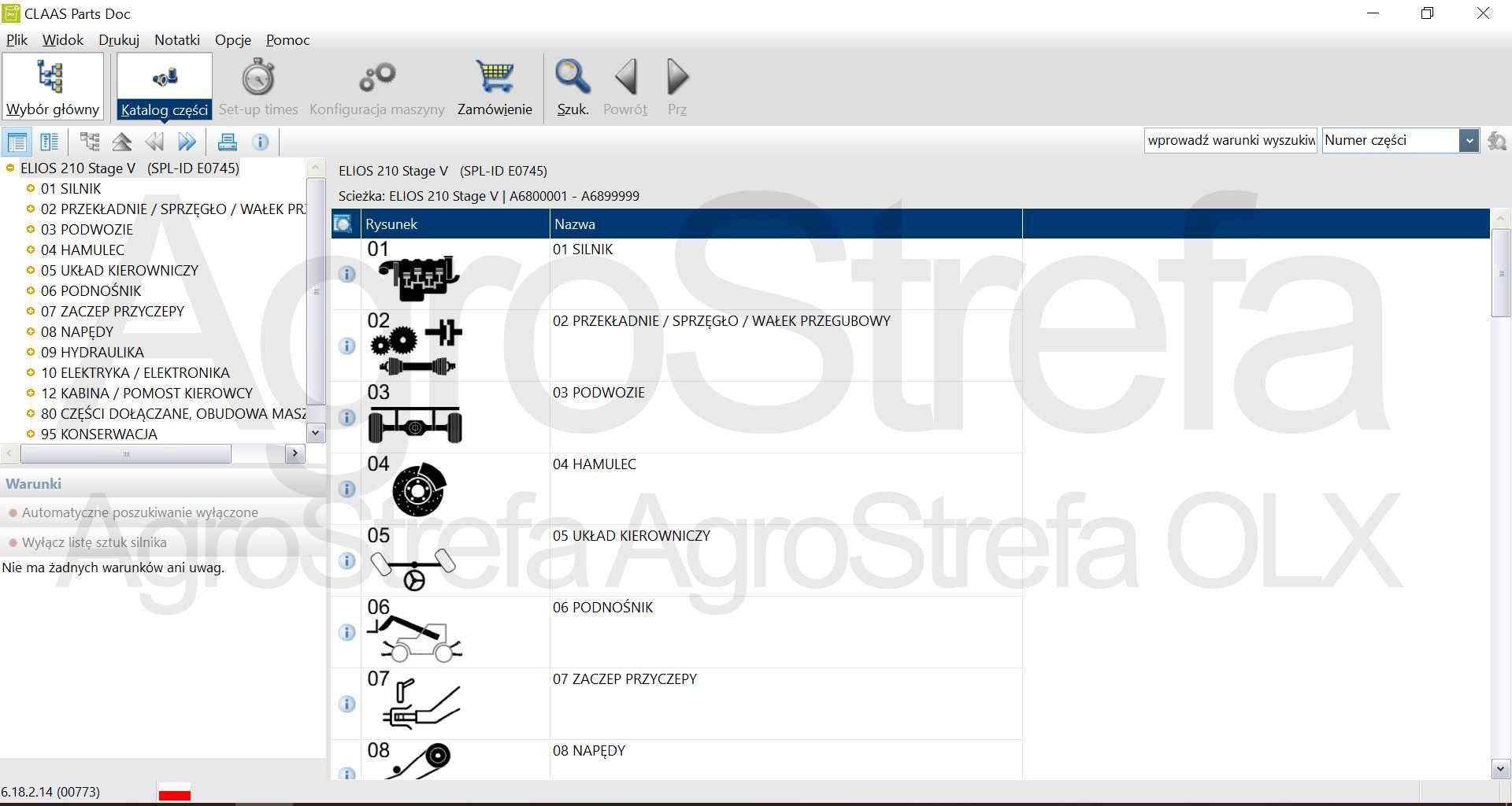The width and height of the screenshot is (1512, 806).
Task: Click info icon for row 06 PODNOŚNIK
Action: point(347,632)
